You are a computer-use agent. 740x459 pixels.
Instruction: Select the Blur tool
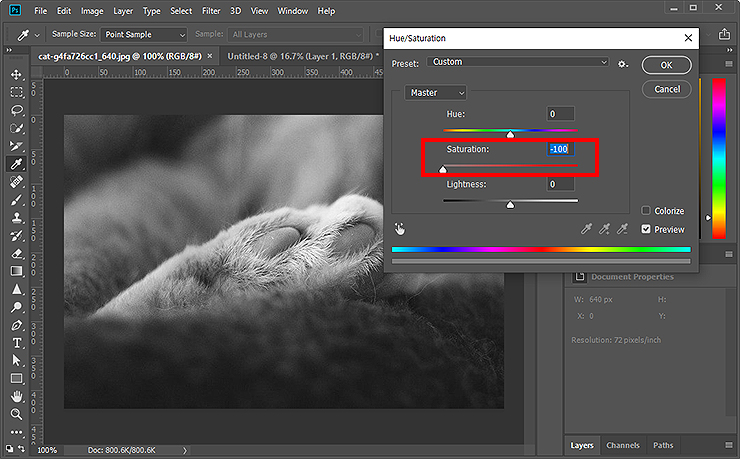(x=17, y=289)
